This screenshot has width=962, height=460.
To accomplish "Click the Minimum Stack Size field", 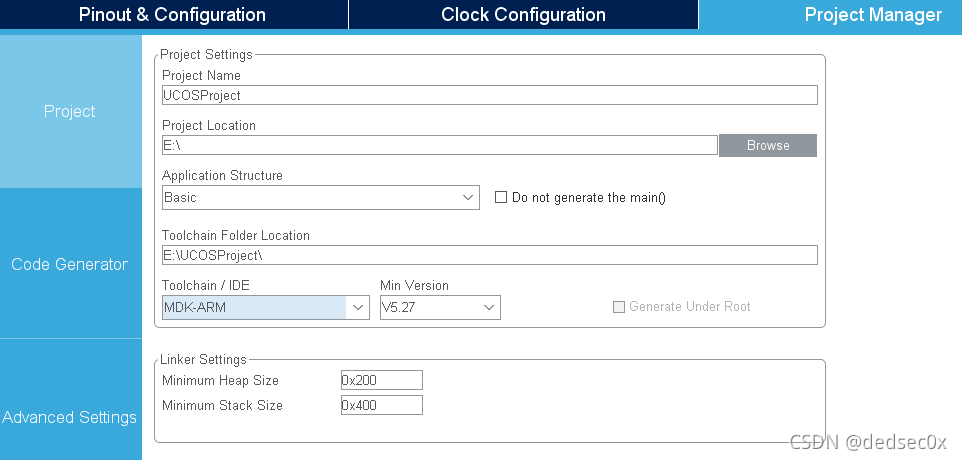I will pos(382,405).
